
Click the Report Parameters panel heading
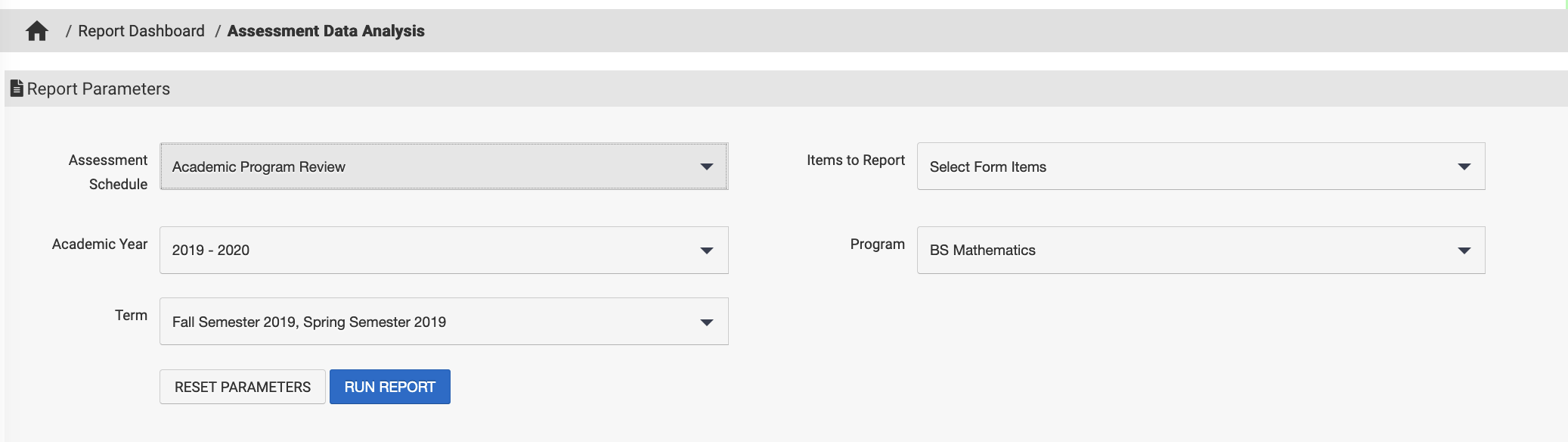click(98, 89)
